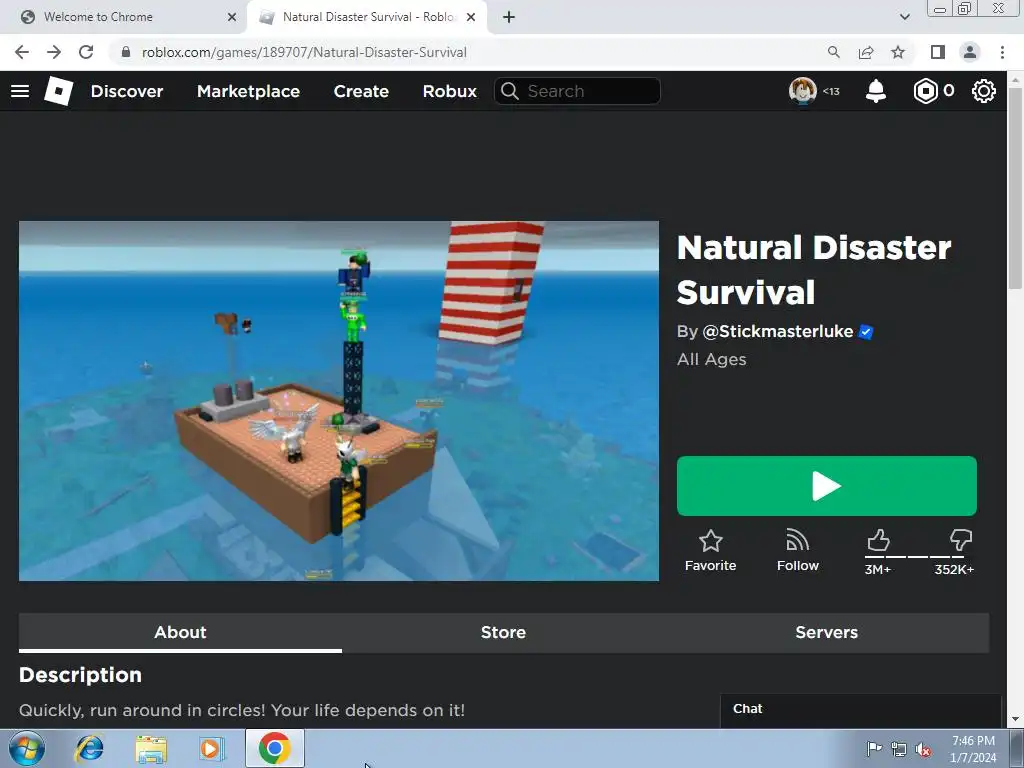
Task: Open Chrome side panel
Action: point(938,52)
